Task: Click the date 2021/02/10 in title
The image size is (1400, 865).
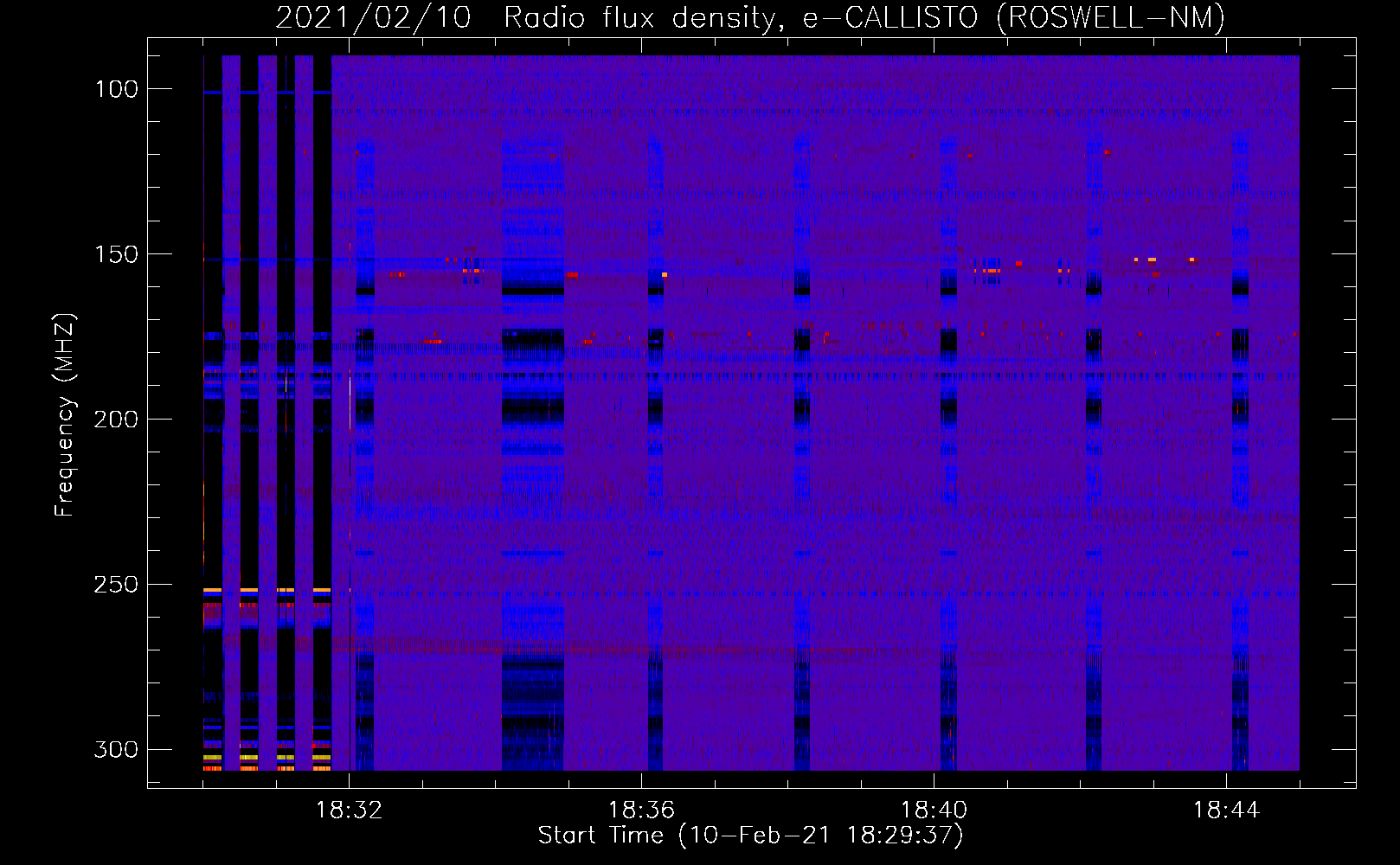Action: 373,17
